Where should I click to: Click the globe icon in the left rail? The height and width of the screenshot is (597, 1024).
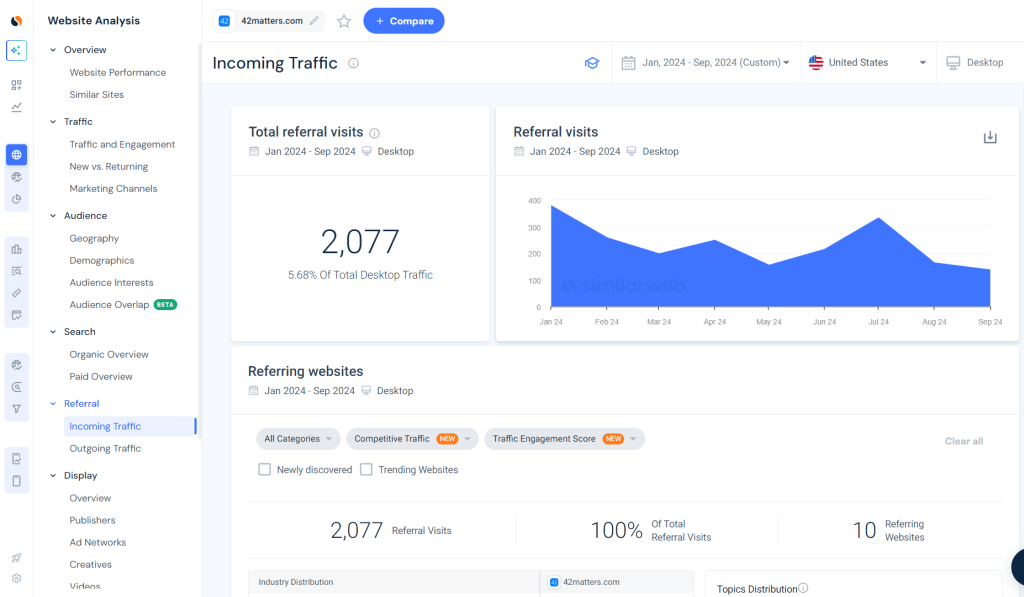pos(15,154)
